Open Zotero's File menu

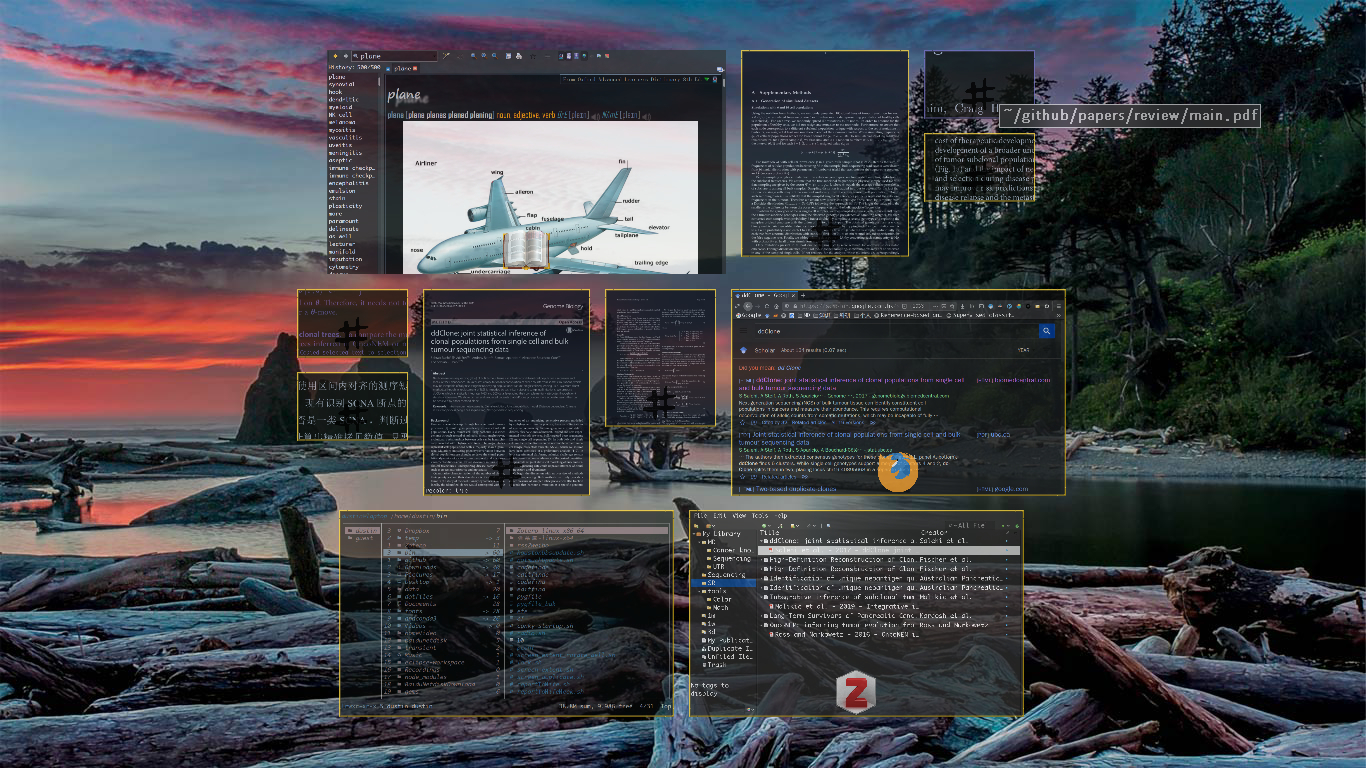[700, 515]
